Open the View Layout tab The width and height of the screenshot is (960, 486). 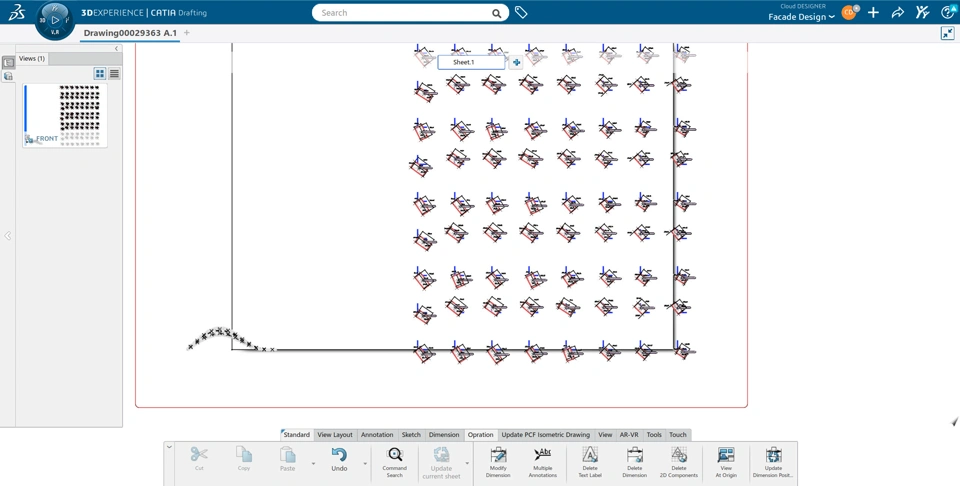[335, 435]
